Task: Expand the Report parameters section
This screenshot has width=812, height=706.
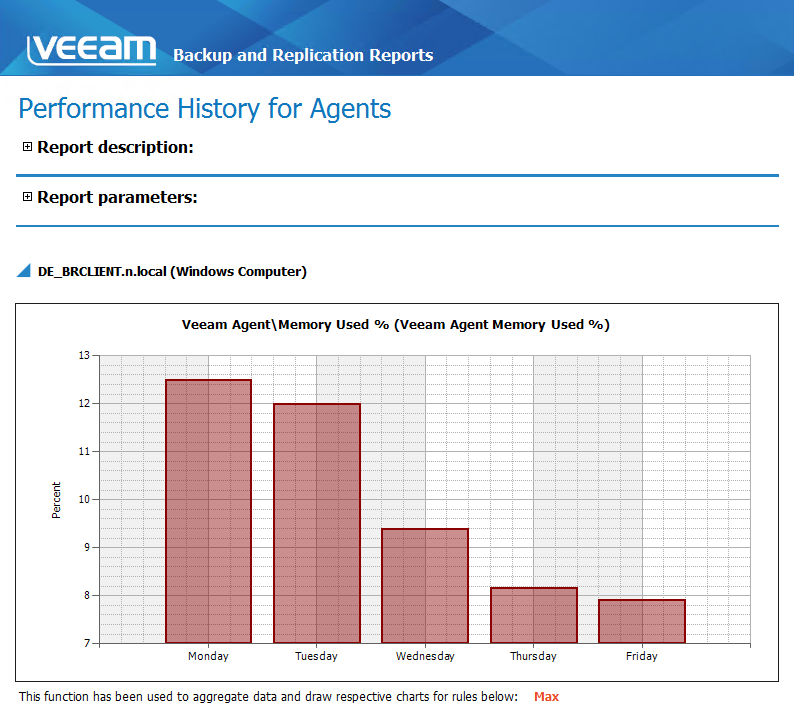Action: tap(27, 197)
